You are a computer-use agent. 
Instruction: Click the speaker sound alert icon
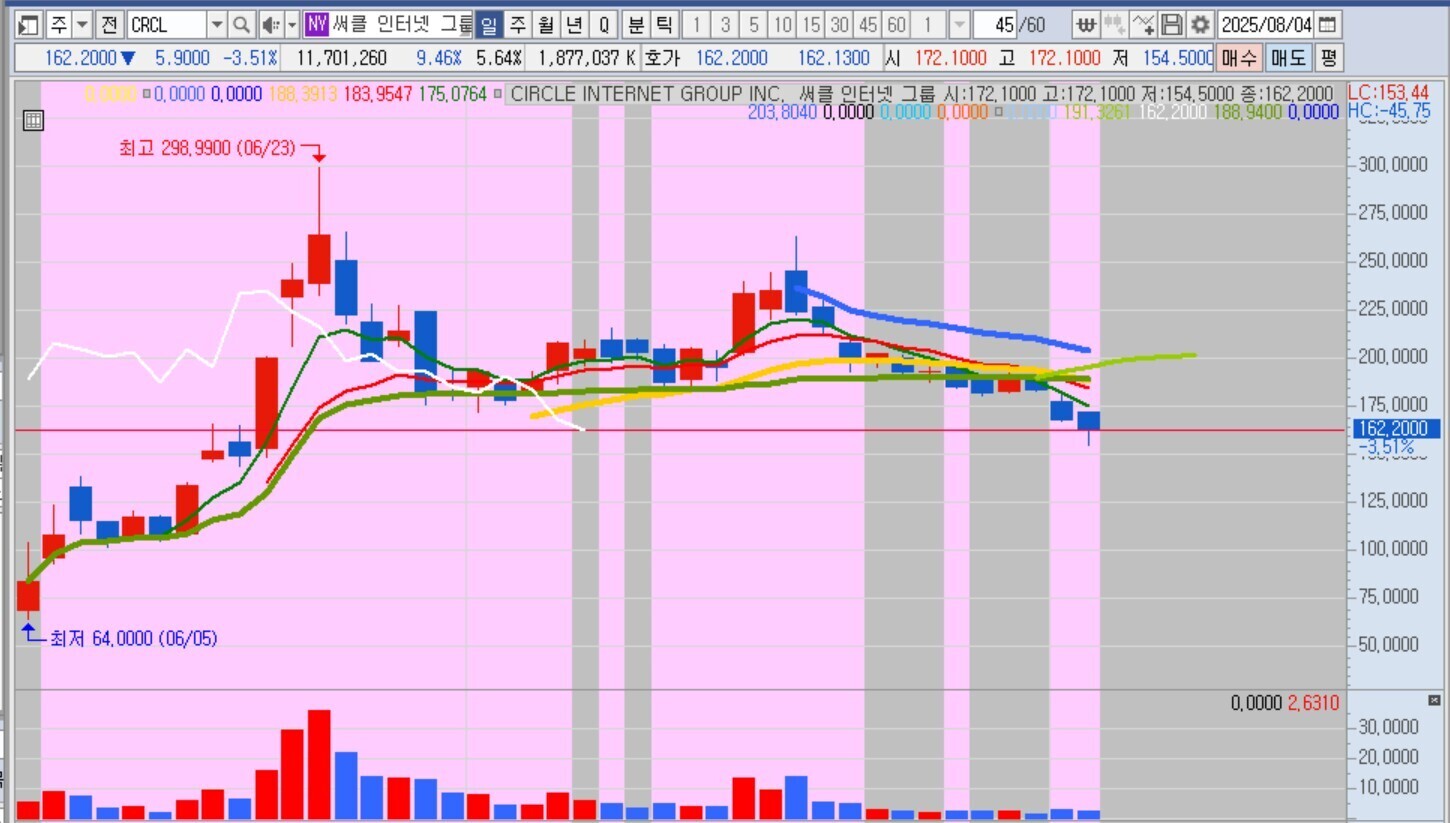click(270, 25)
